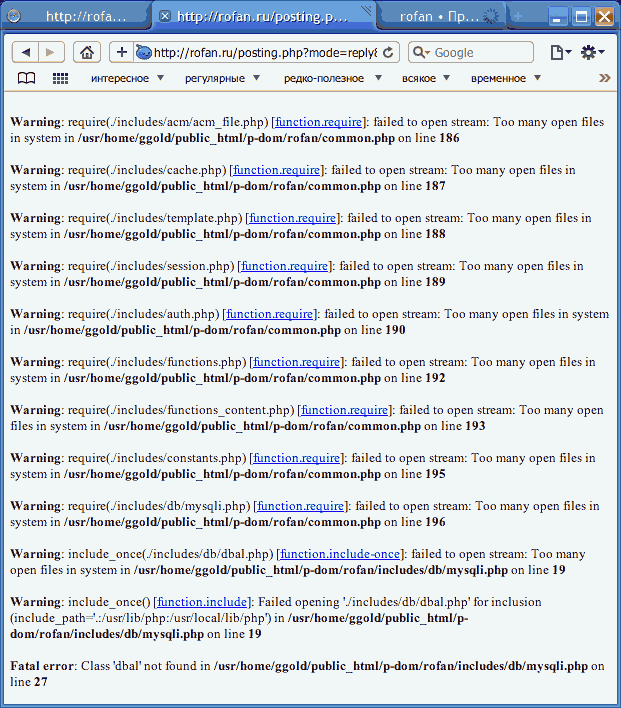Viewport: 621px width, 708px height.
Task: Open the function.include link
Action: click(202, 602)
